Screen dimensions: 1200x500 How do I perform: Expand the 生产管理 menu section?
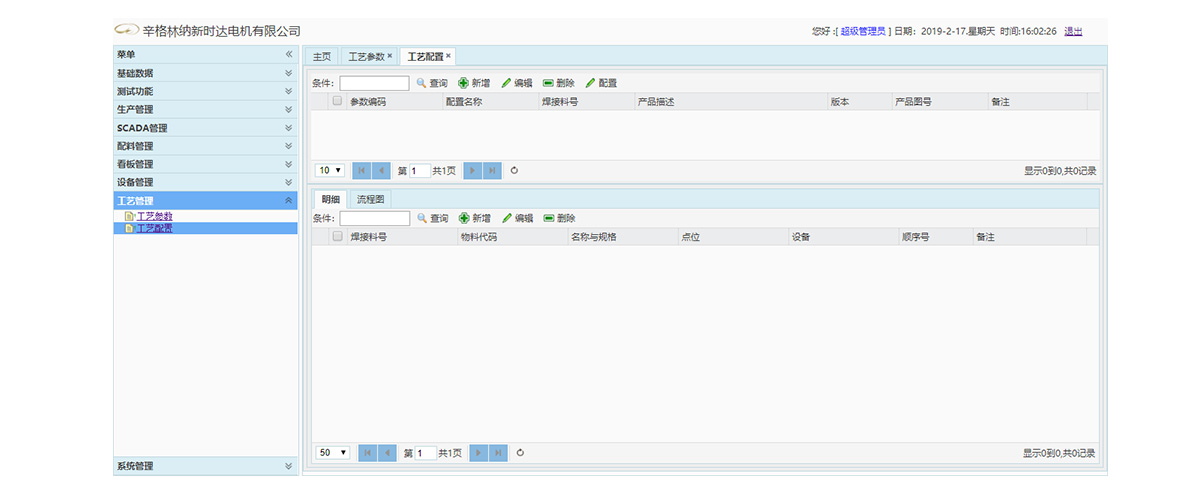288,109
